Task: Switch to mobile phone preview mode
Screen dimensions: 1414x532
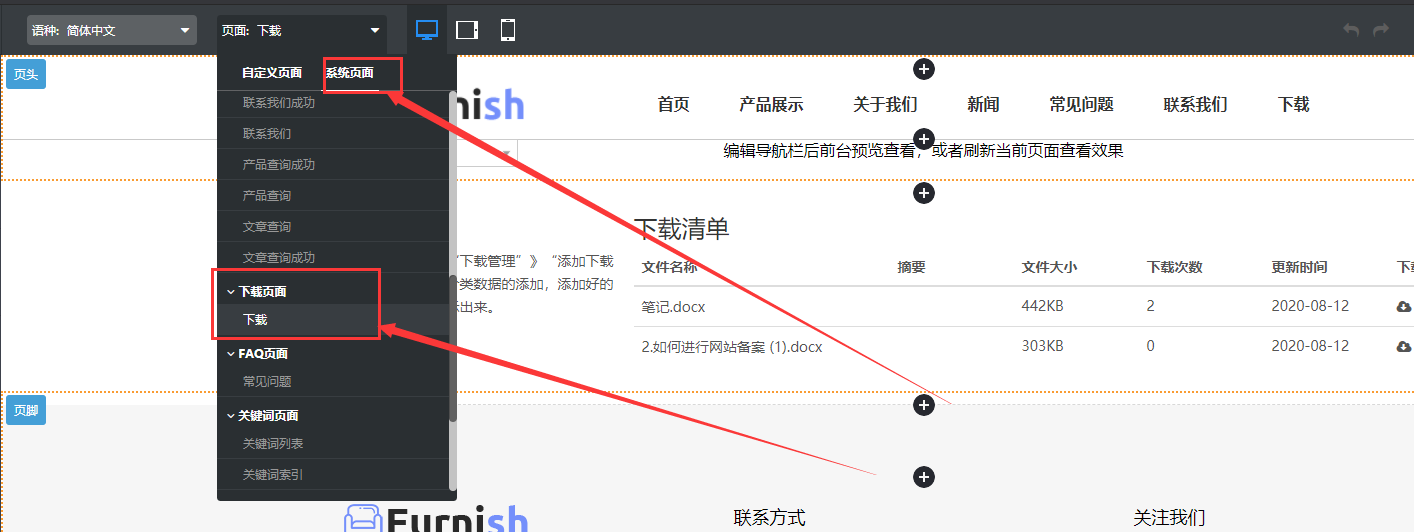Action: pos(508,30)
